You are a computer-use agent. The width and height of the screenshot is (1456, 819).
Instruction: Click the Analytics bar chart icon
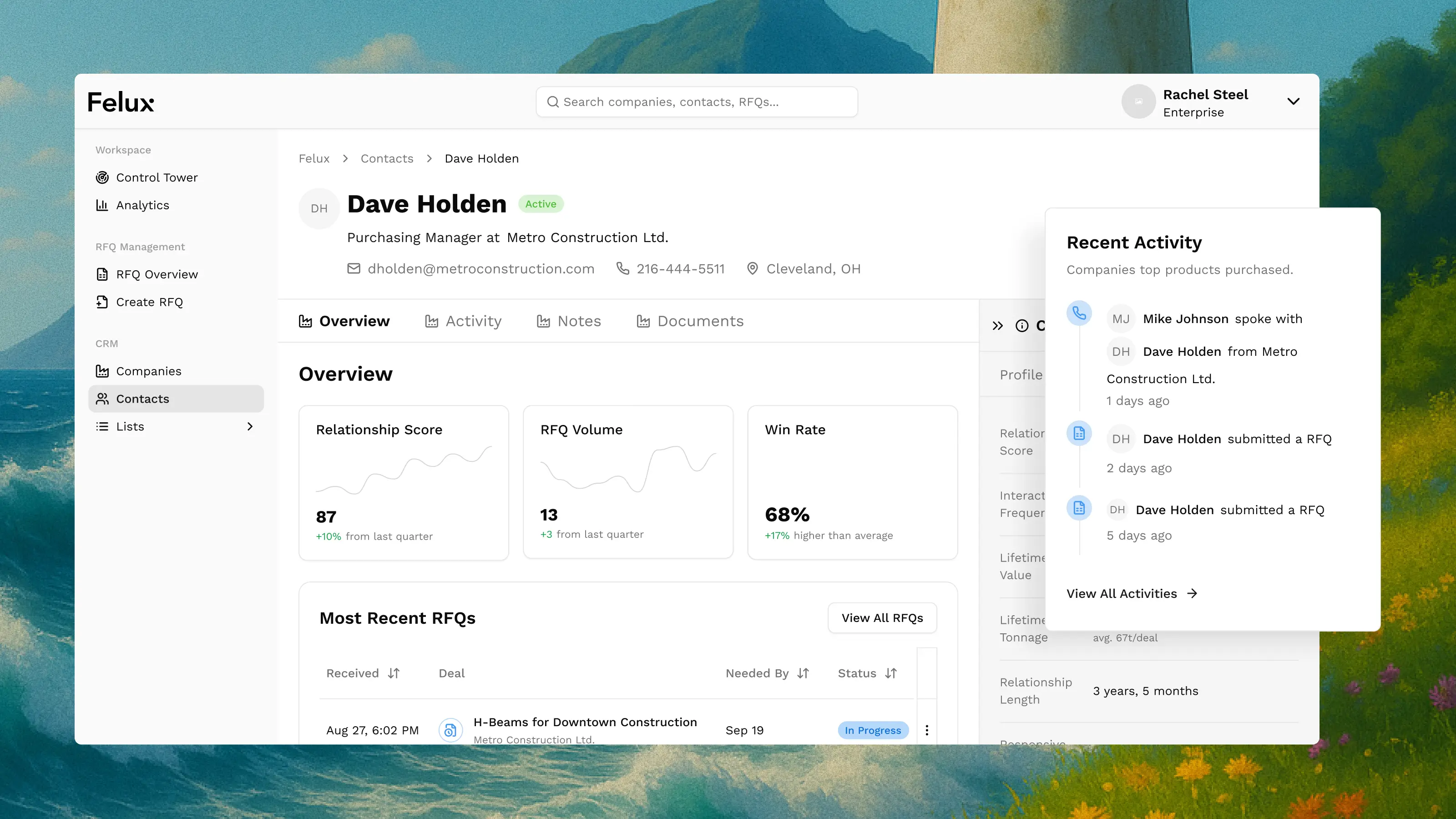(x=102, y=205)
